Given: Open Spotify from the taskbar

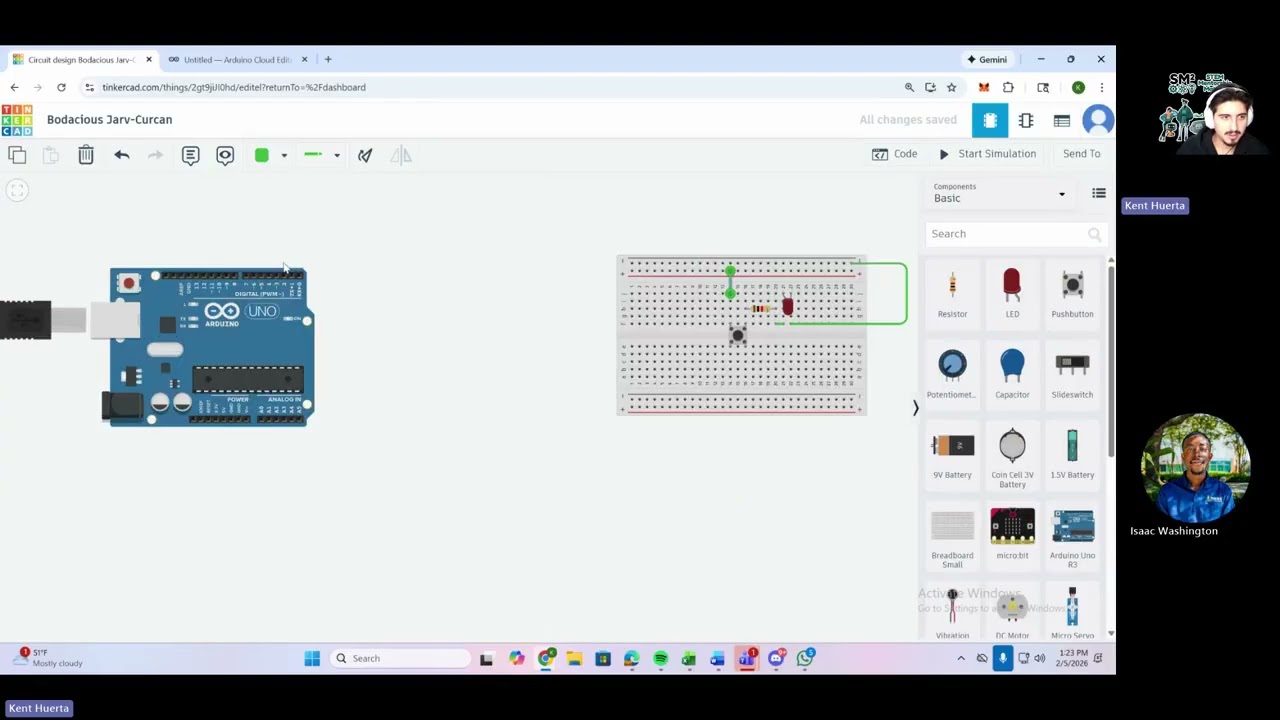Looking at the screenshot, I should click(x=660, y=658).
